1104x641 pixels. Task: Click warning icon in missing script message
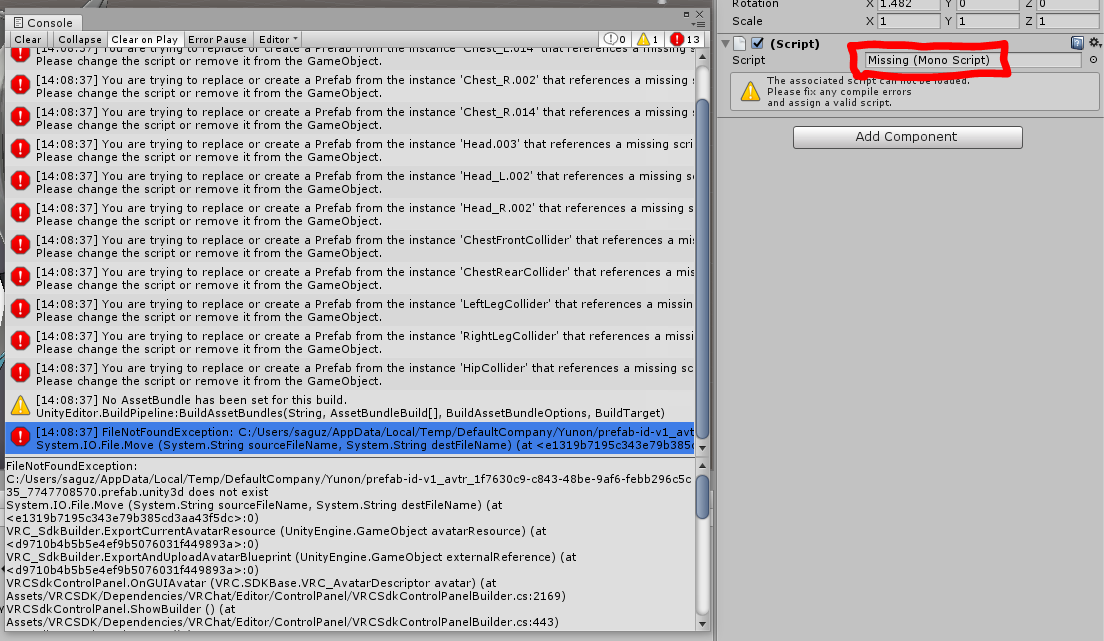pyautogui.click(x=750, y=91)
